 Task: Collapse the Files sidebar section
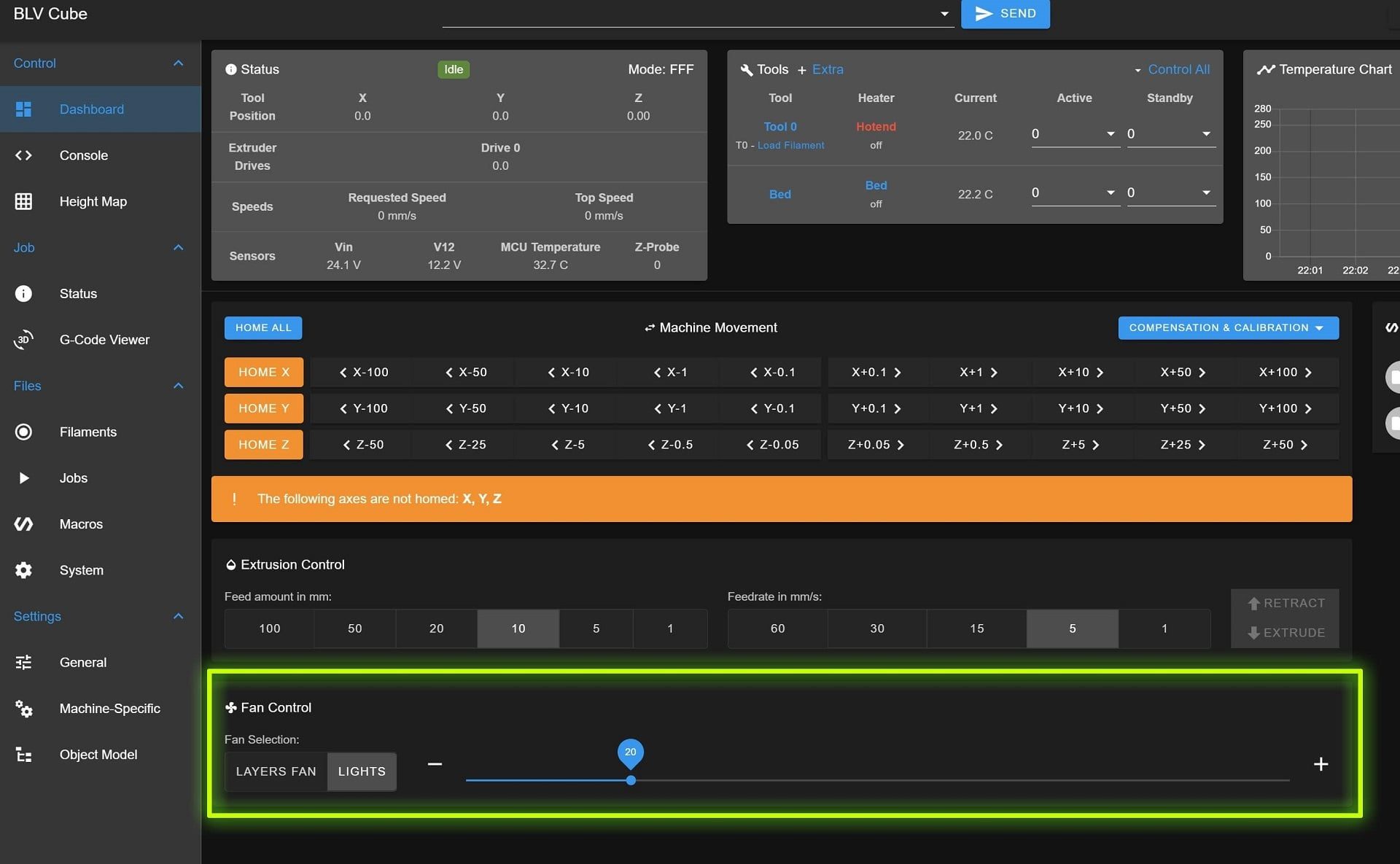(178, 386)
